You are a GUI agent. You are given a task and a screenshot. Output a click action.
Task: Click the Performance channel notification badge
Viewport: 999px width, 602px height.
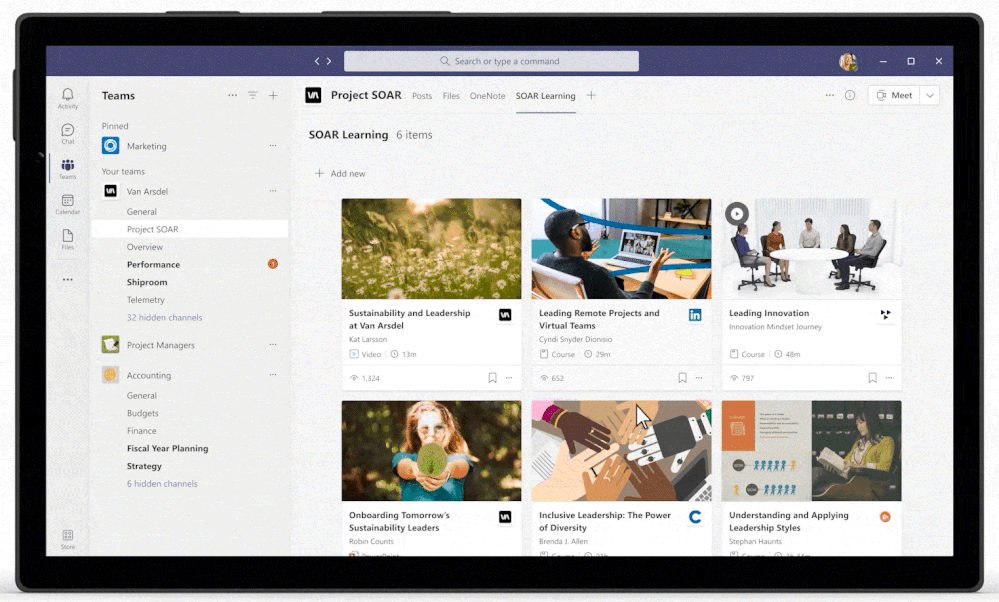click(273, 264)
